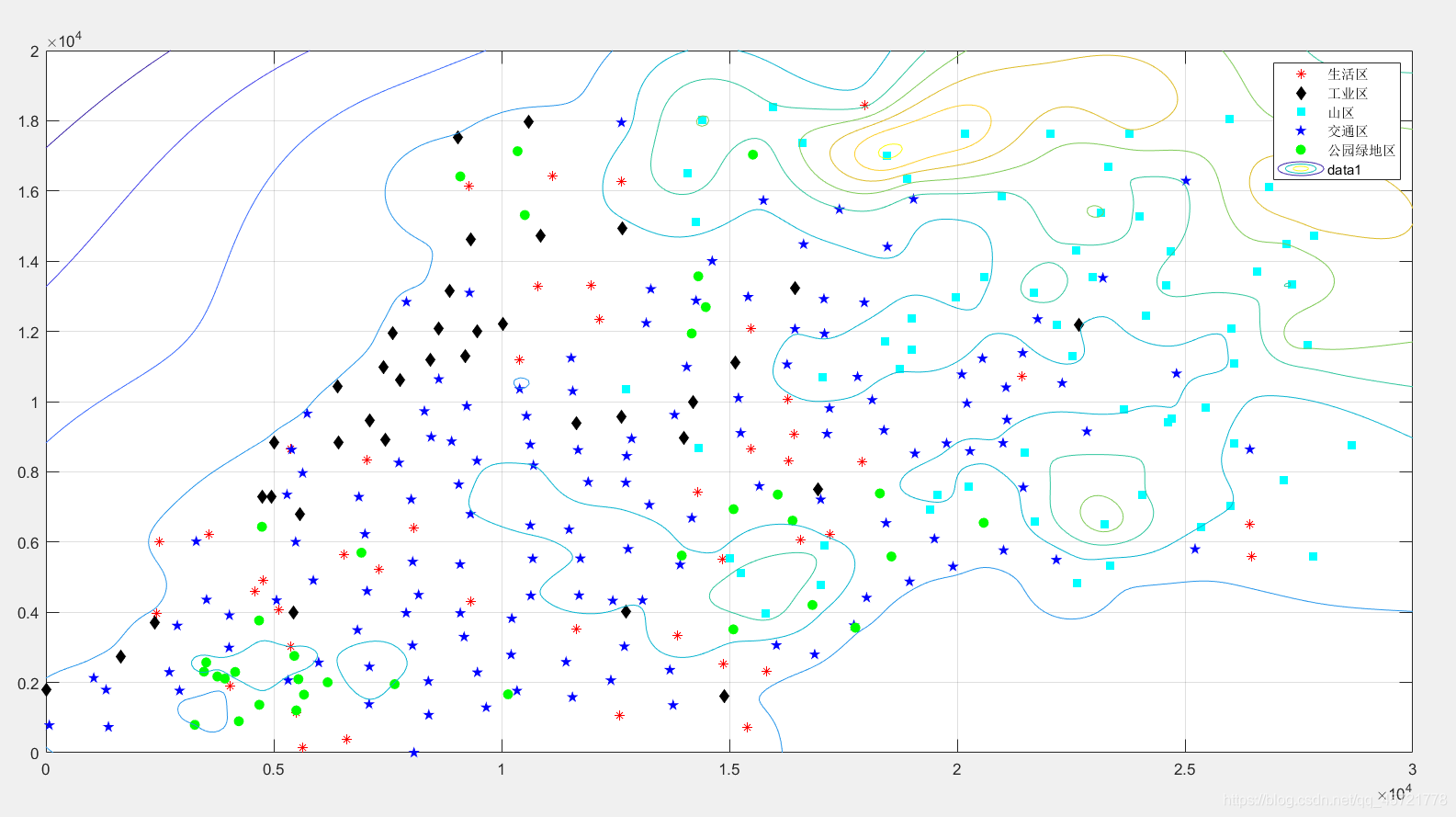Image resolution: width=1456 pixels, height=817 pixels.
Task: Click the 3 tick label on the x-axis
Action: click(x=1412, y=769)
